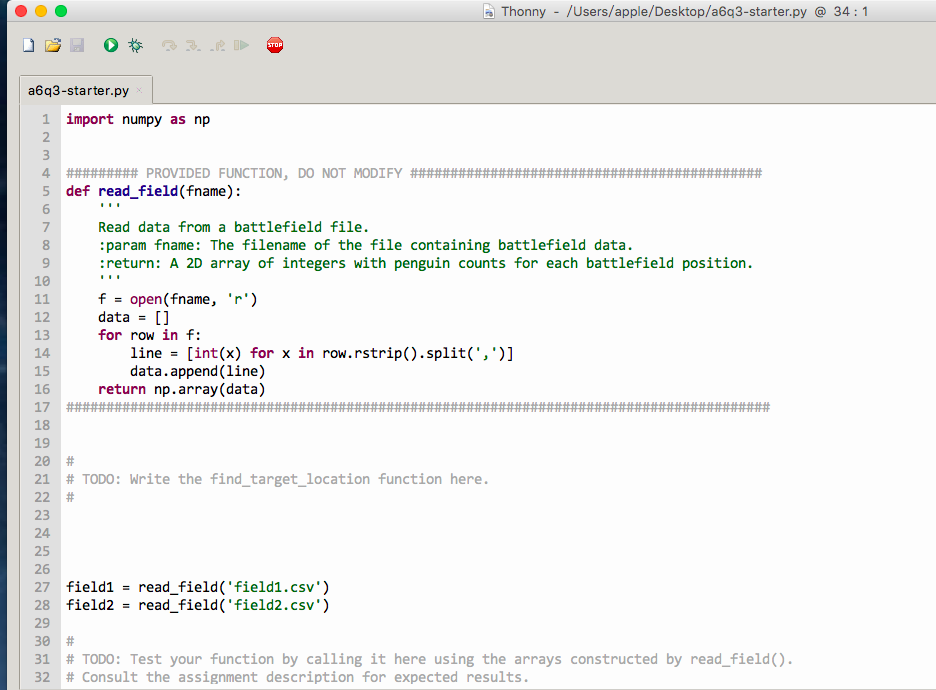Click the window title path text
Screen dimensions: 936x690
[x=686, y=11]
